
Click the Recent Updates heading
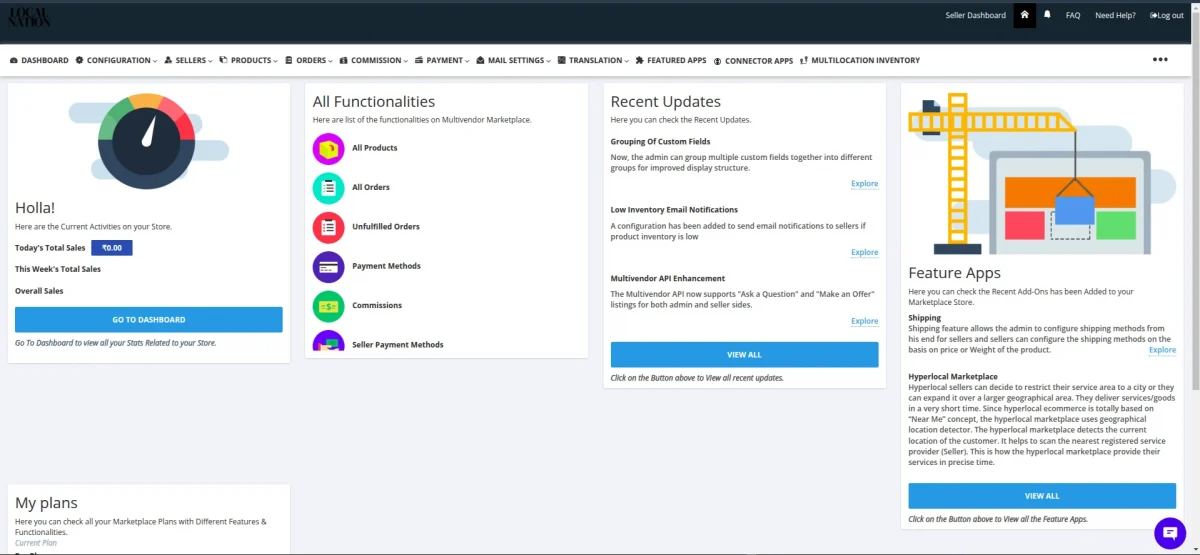[666, 102]
